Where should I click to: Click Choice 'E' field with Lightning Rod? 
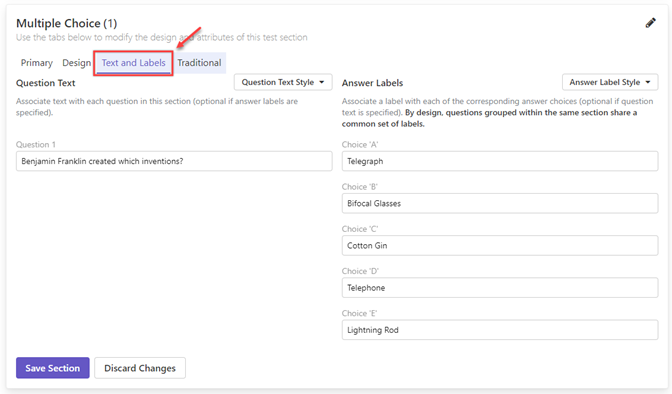(x=500, y=330)
